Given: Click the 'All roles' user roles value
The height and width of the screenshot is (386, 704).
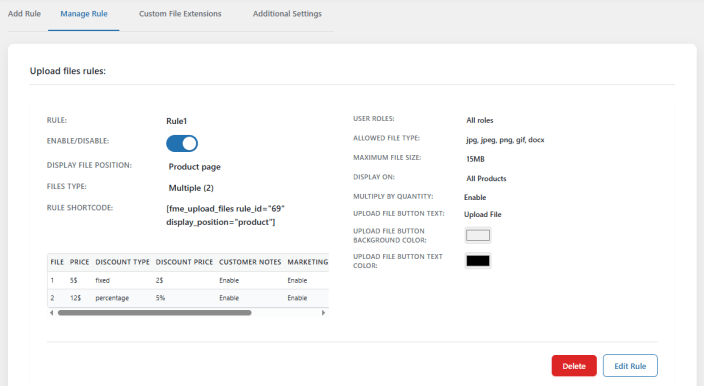Looking at the screenshot, I should [480, 120].
